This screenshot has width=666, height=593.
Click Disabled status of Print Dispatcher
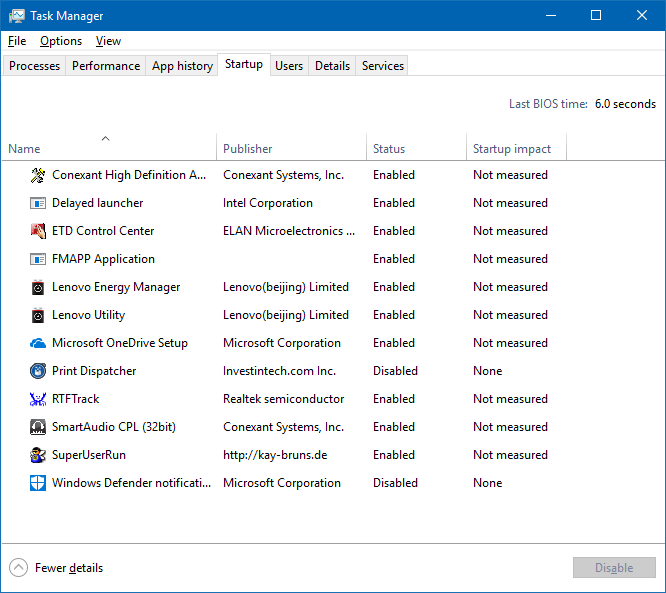(395, 371)
